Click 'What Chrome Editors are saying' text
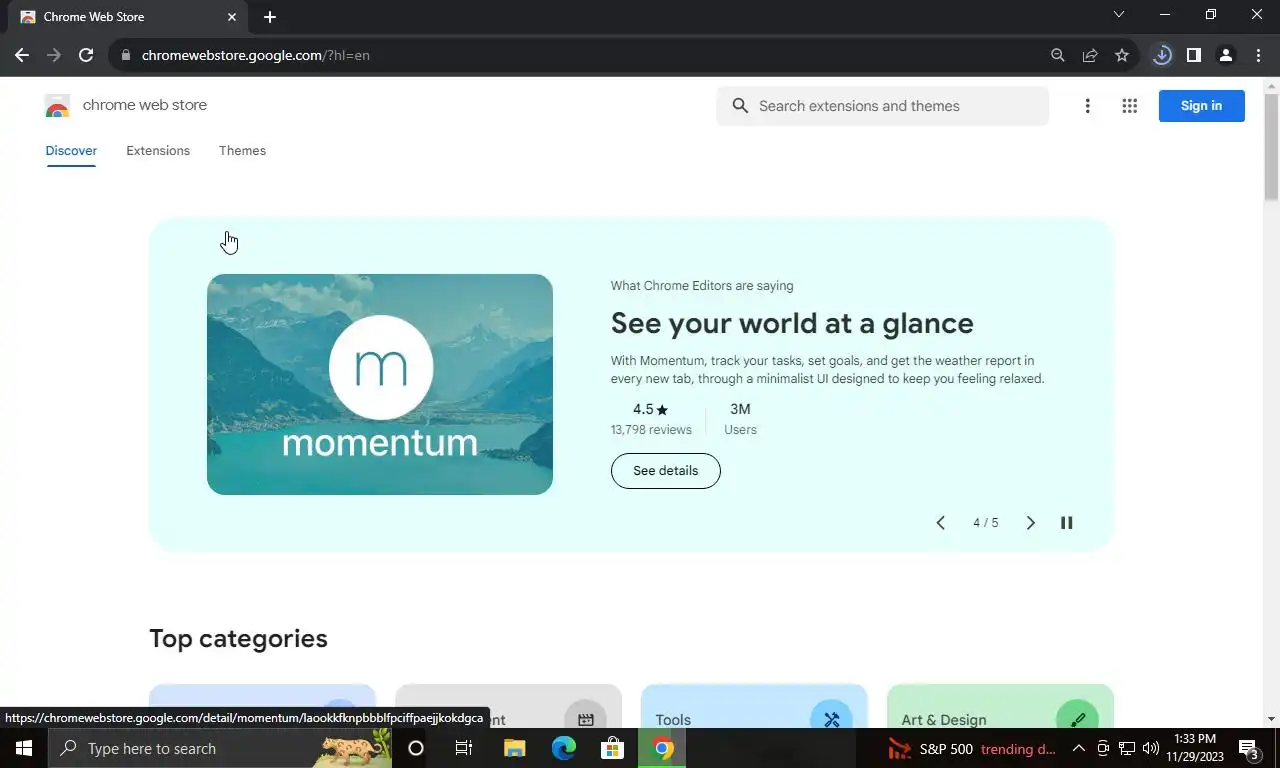The image size is (1280, 768). tap(702, 286)
